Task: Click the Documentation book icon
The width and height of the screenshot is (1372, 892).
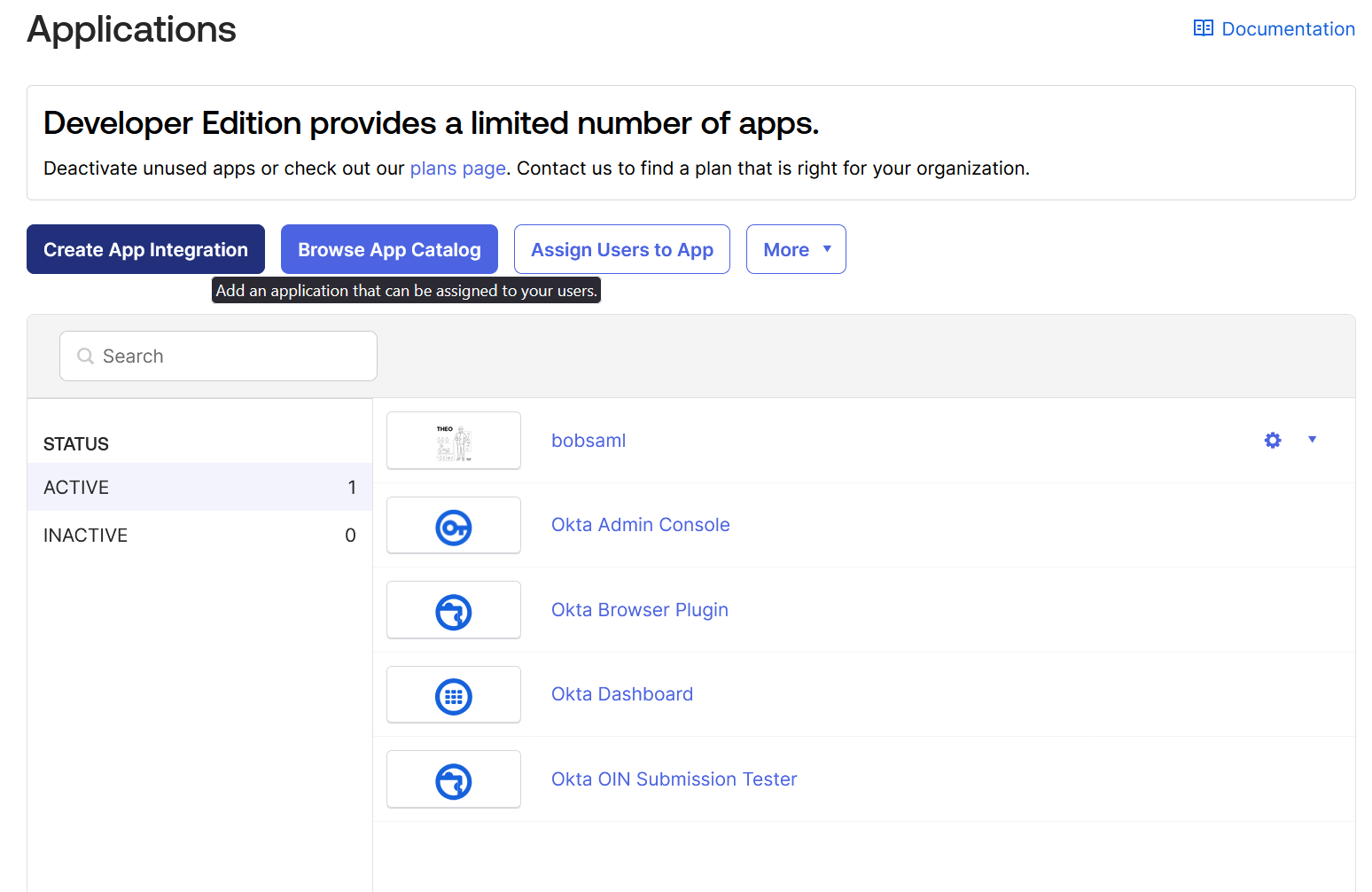Action: point(1203,28)
